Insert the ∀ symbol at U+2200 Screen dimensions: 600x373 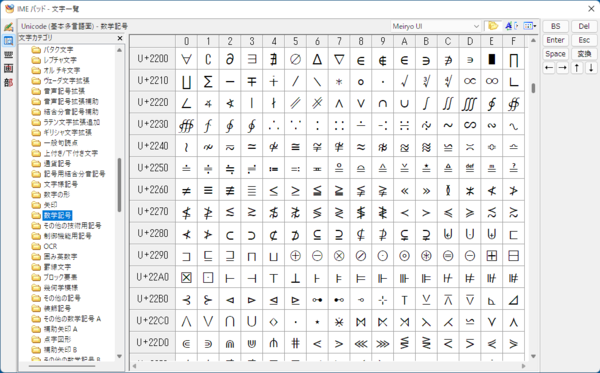pos(186,59)
